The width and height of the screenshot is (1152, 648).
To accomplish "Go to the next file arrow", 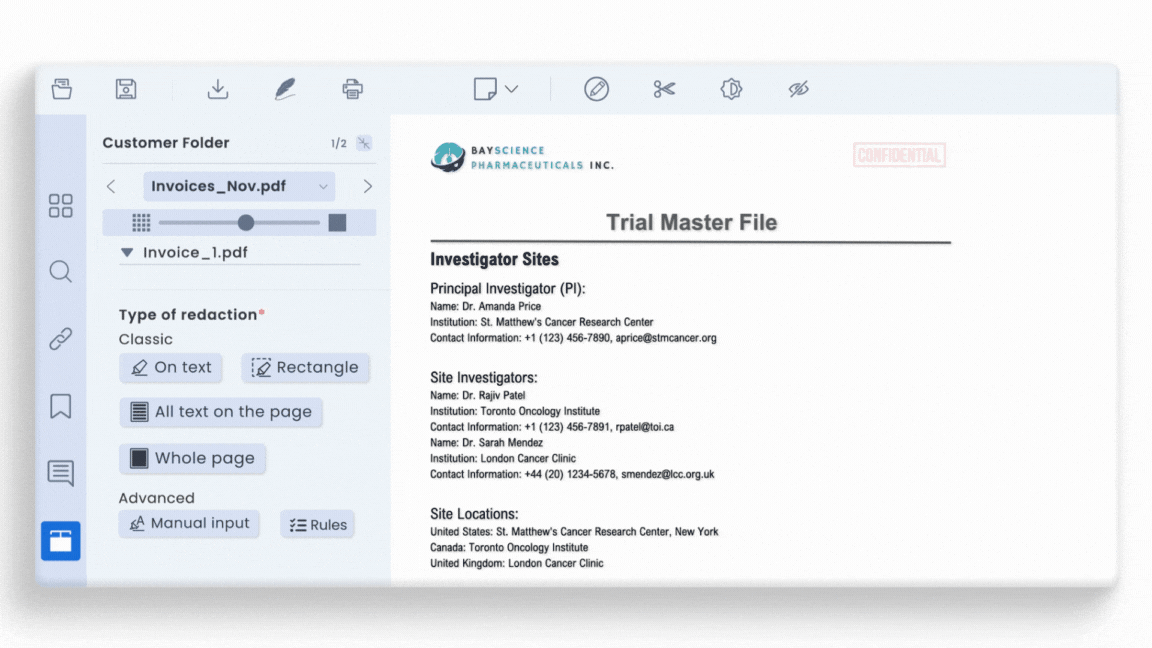I will [x=367, y=187].
